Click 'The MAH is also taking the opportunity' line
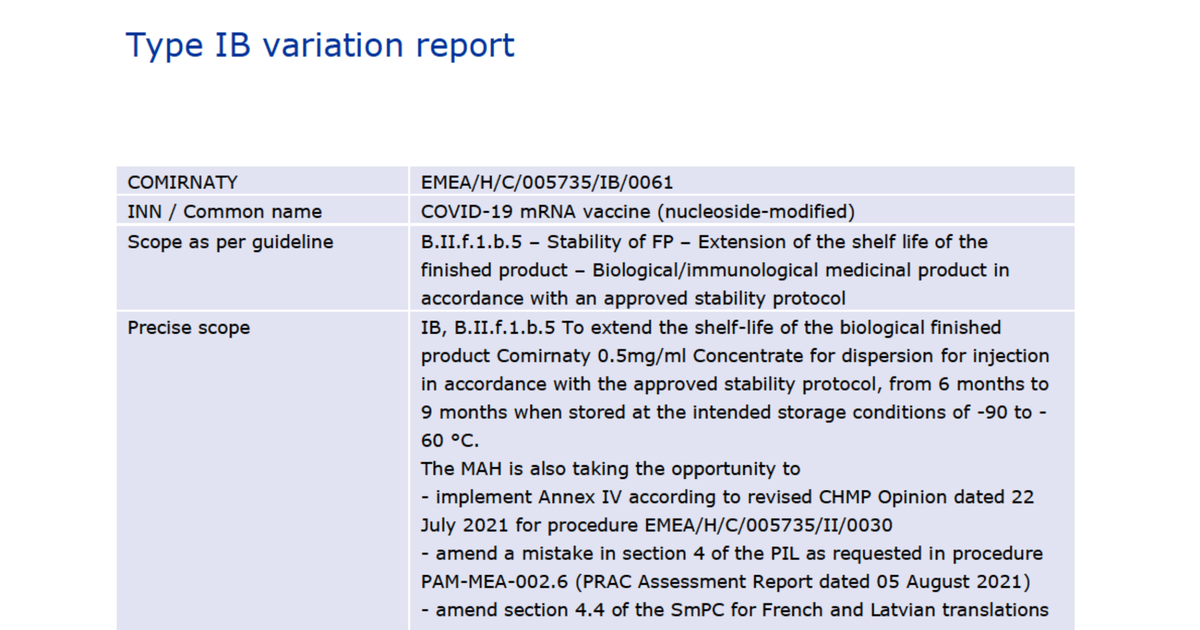The image size is (1200, 630). coord(611,468)
